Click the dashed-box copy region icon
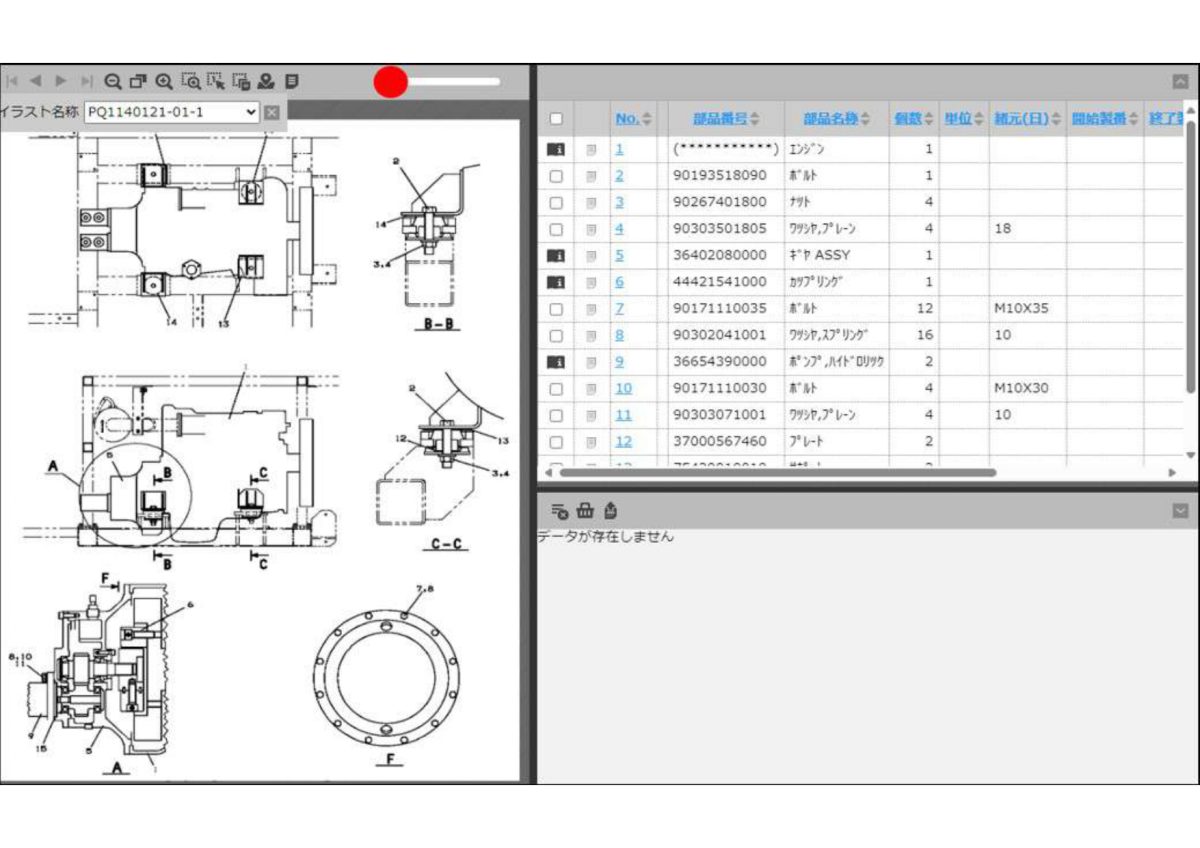Image resolution: width=1200 pixels, height=848 pixels. point(241,81)
